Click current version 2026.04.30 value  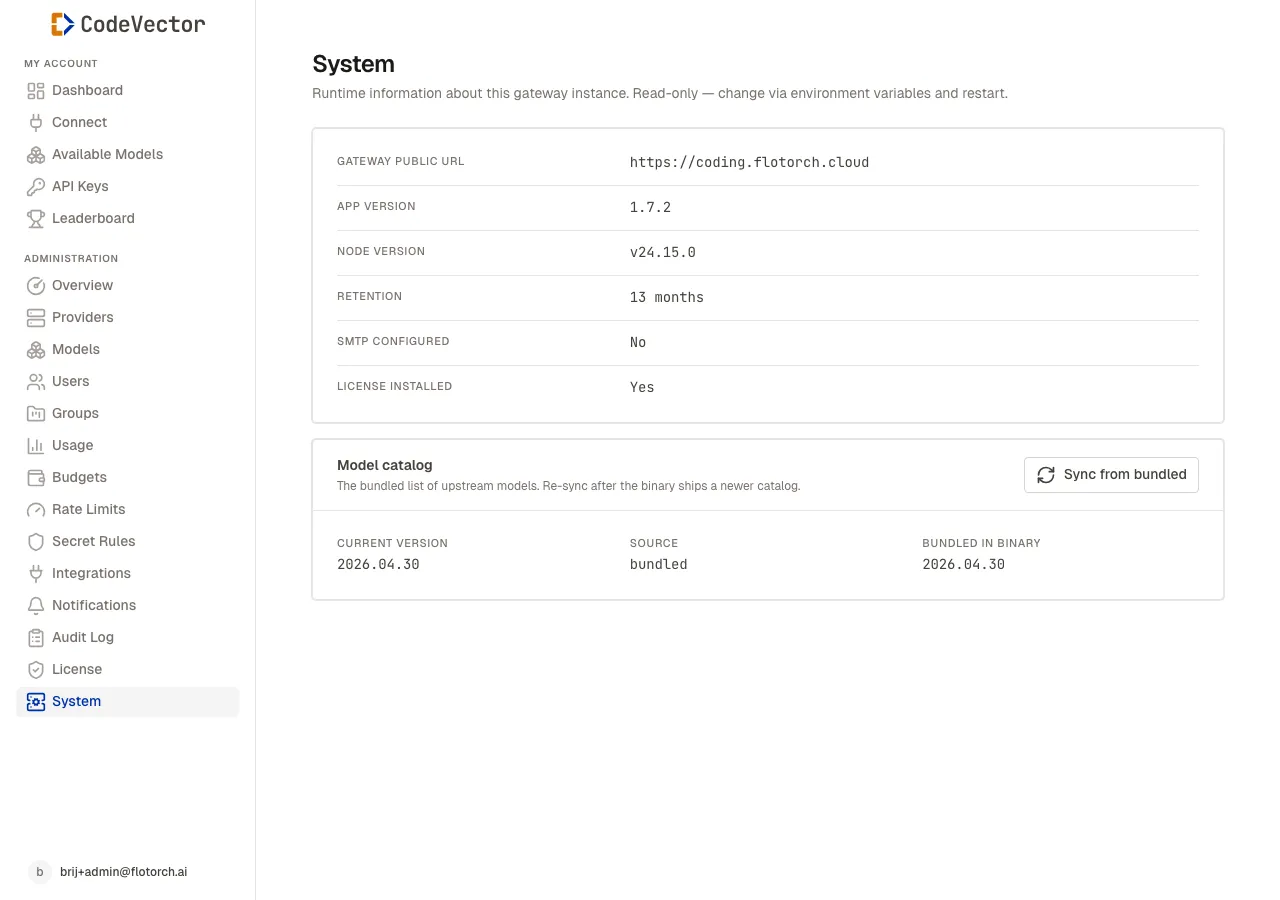pyautogui.click(x=378, y=564)
